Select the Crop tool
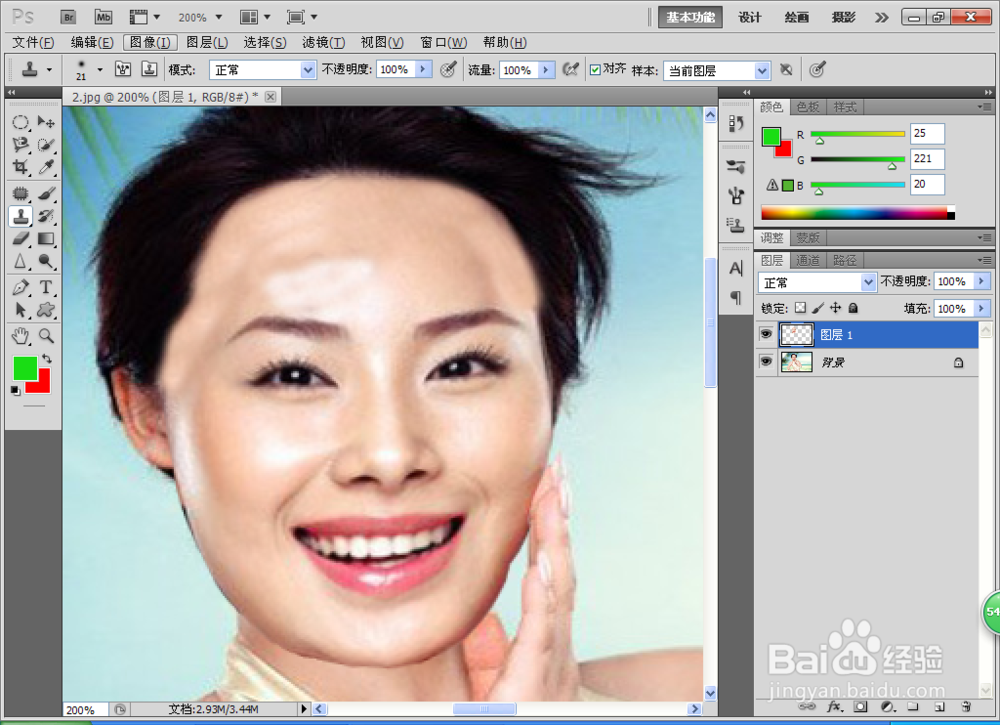This screenshot has width=1000, height=725. [x=20, y=167]
